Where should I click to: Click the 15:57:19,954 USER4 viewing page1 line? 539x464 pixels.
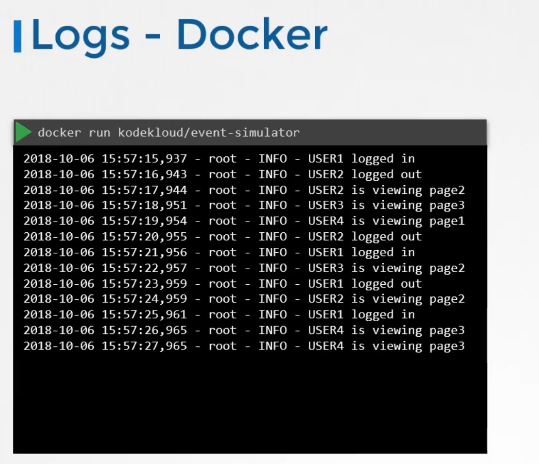244,221
